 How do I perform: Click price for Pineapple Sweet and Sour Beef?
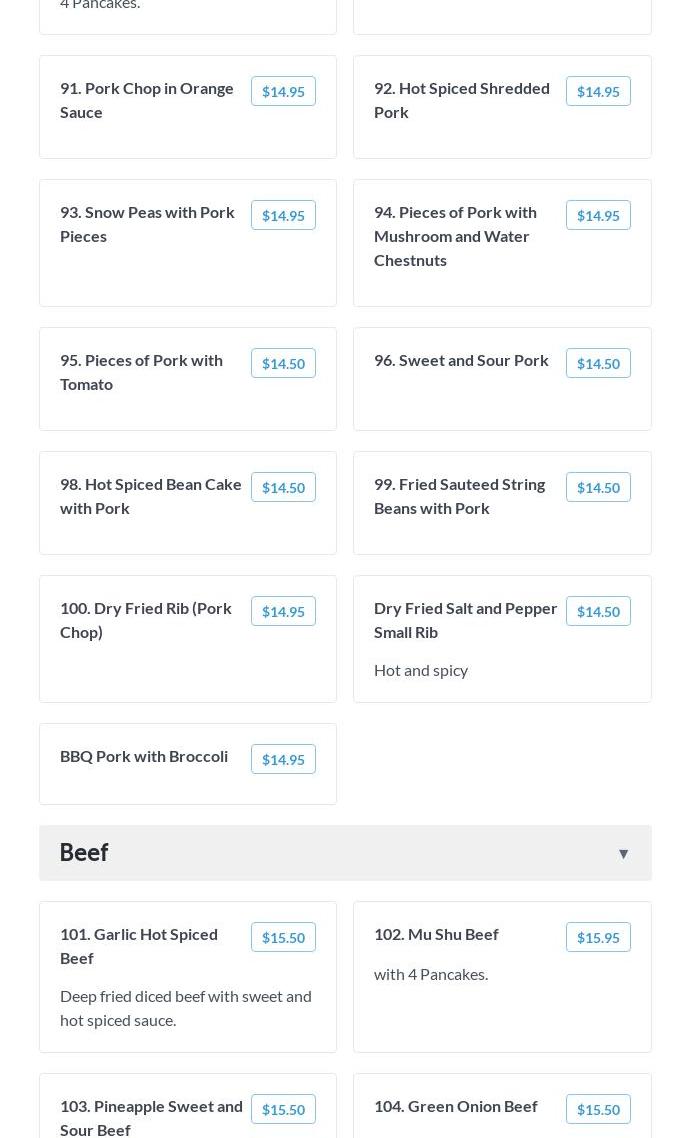pyautogui.click(x=283, y=1109)
